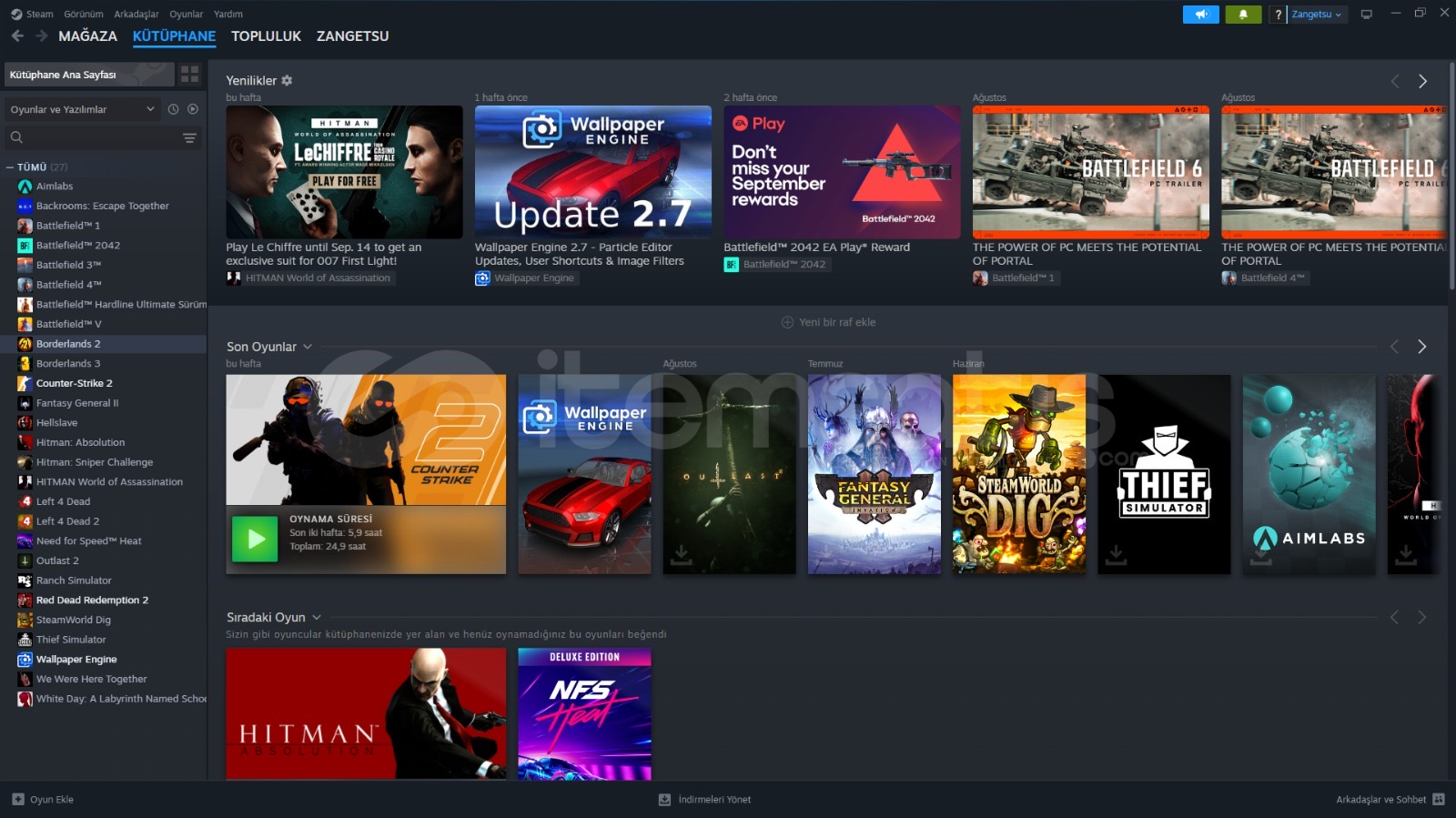Go to Kütüphane Ana Sayfası
1456x818 pixels.
point(89,75)
